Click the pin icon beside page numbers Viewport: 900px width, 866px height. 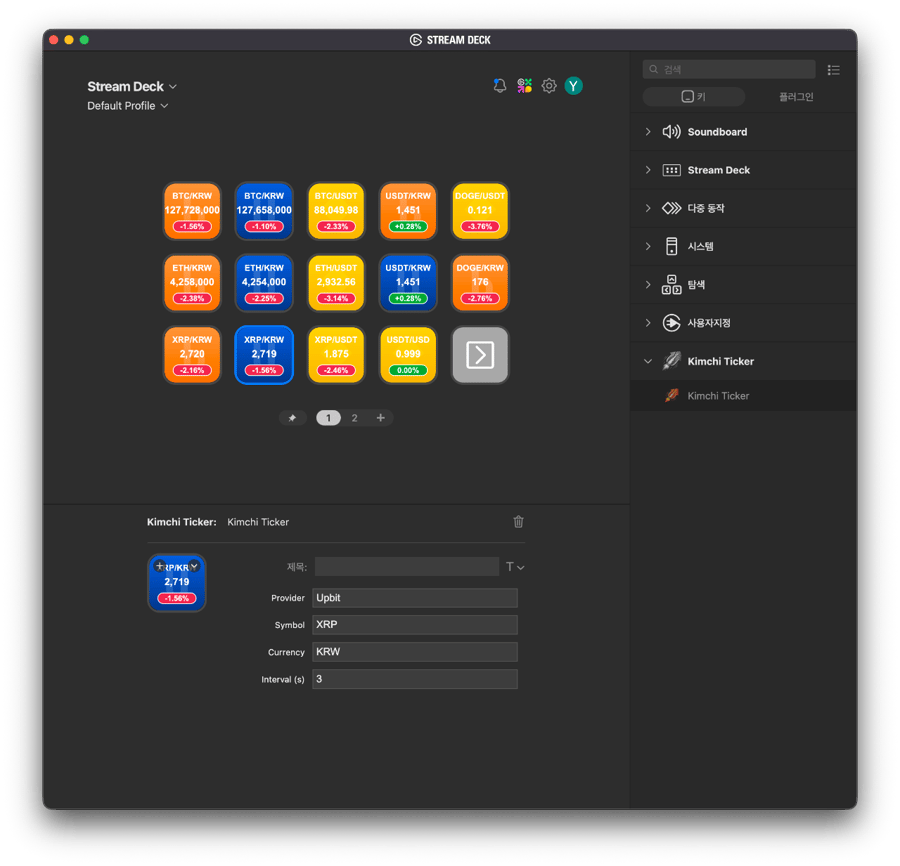coord(292,418)
